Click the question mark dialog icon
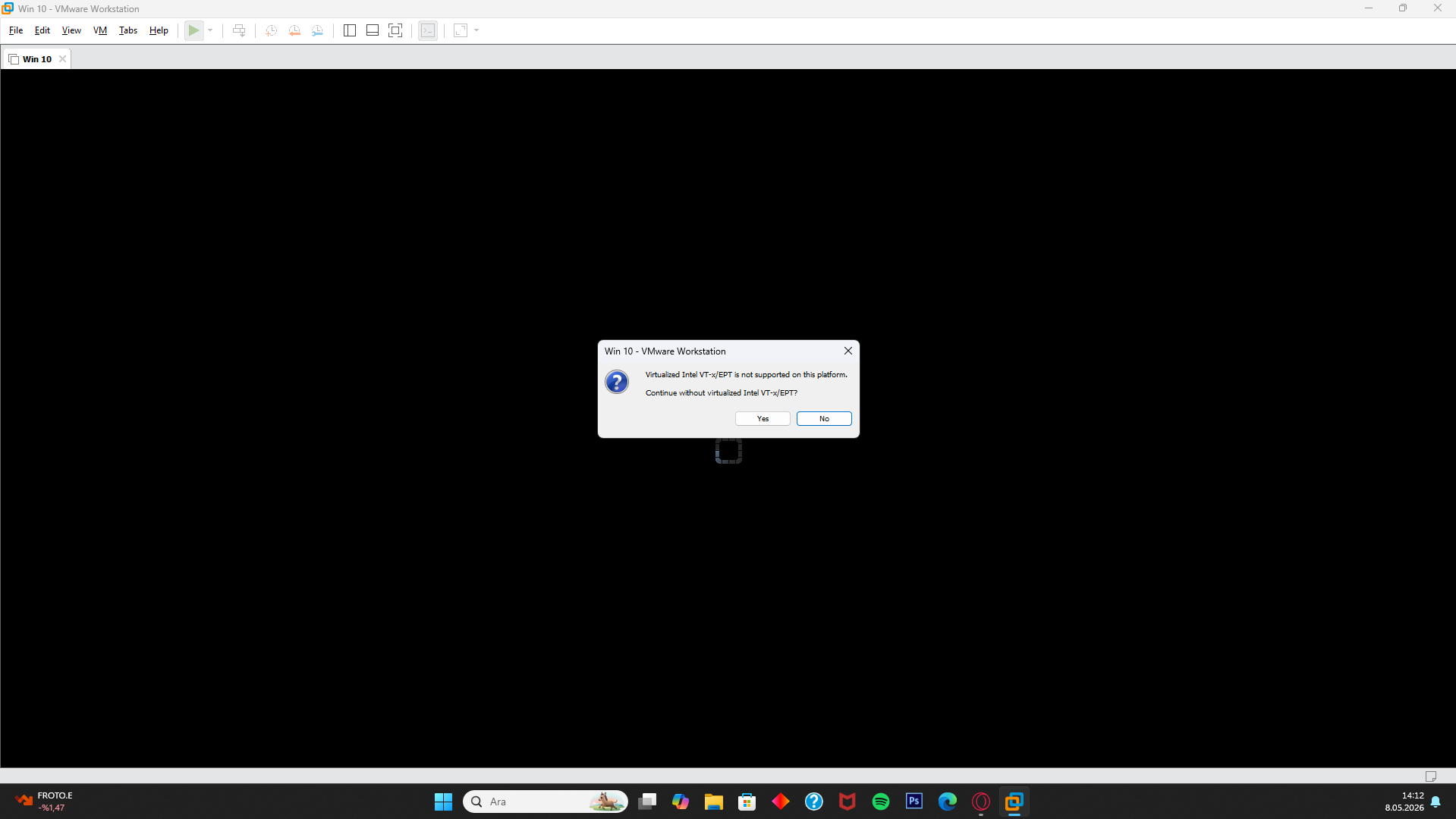The width and height of the screenshot is (1456, 819). 617,382
